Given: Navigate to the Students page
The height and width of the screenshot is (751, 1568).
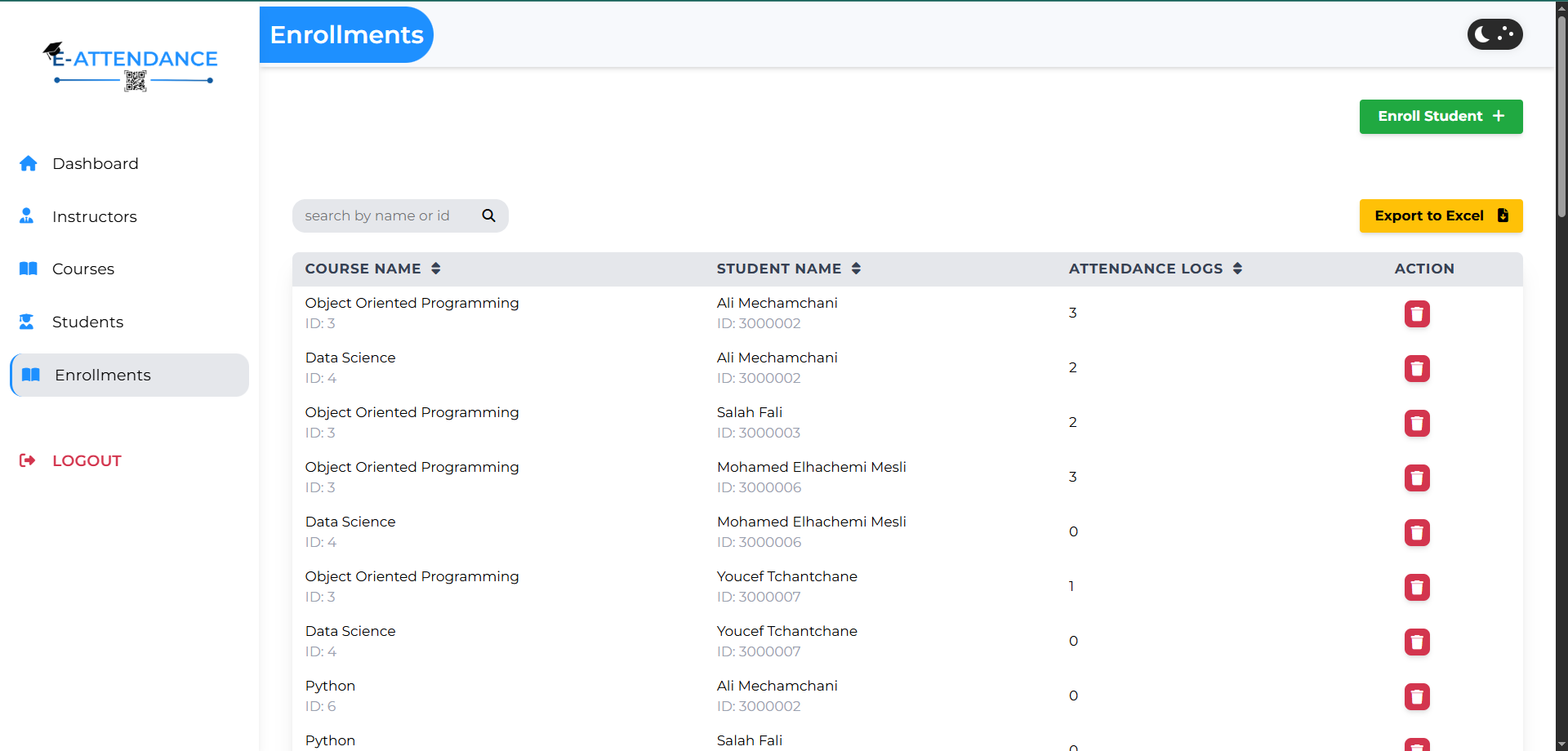Looking at the screenshot, I should point(87,322).
